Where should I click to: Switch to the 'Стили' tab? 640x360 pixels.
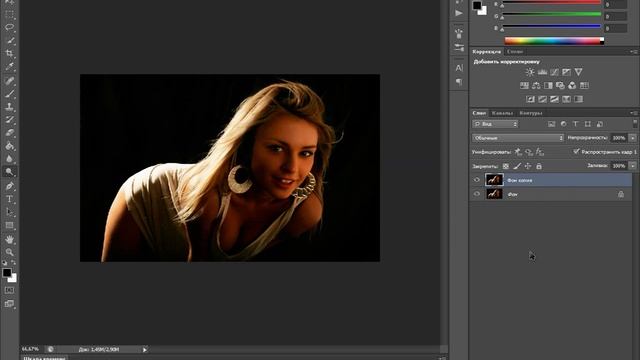(515, 52)
